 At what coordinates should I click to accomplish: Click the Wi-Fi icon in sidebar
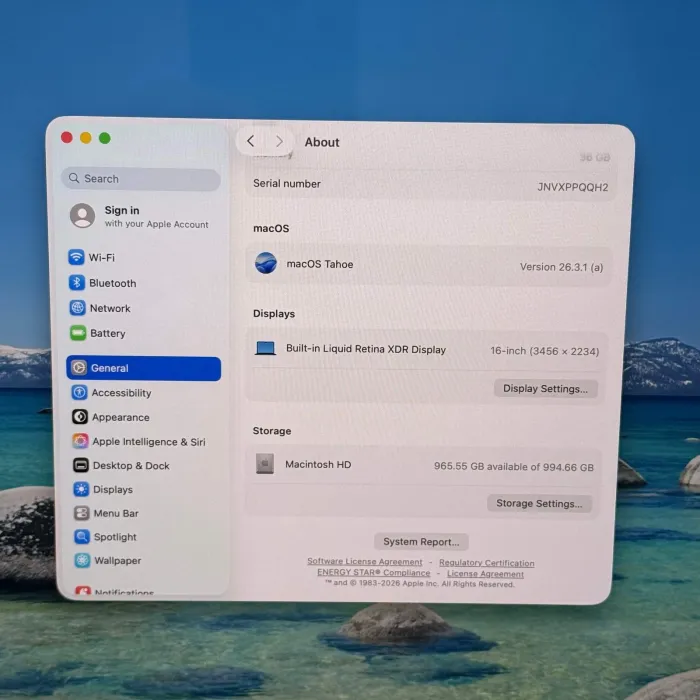(76, 257)
